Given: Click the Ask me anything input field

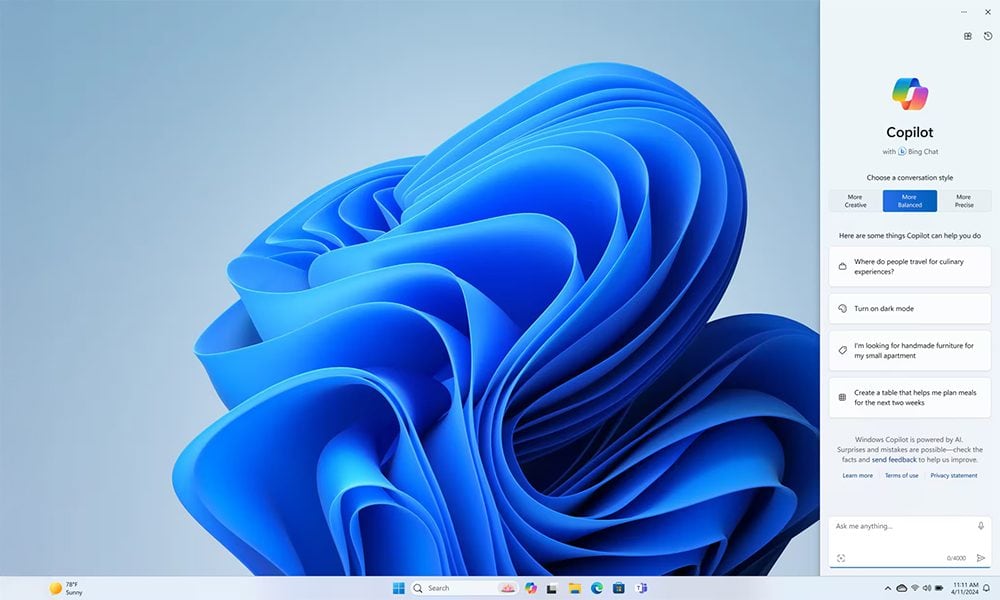Looking at the screenshot, I should coord(902,527).
